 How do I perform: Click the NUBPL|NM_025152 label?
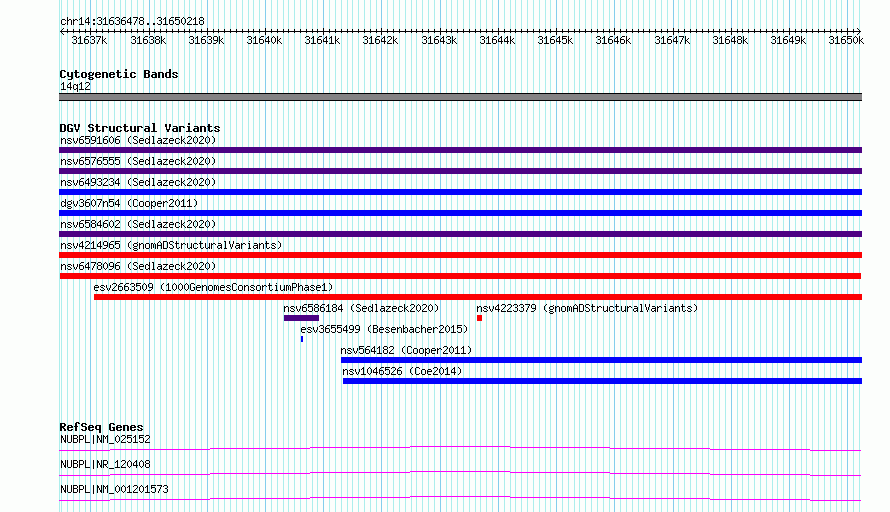[x=106, y=439]
